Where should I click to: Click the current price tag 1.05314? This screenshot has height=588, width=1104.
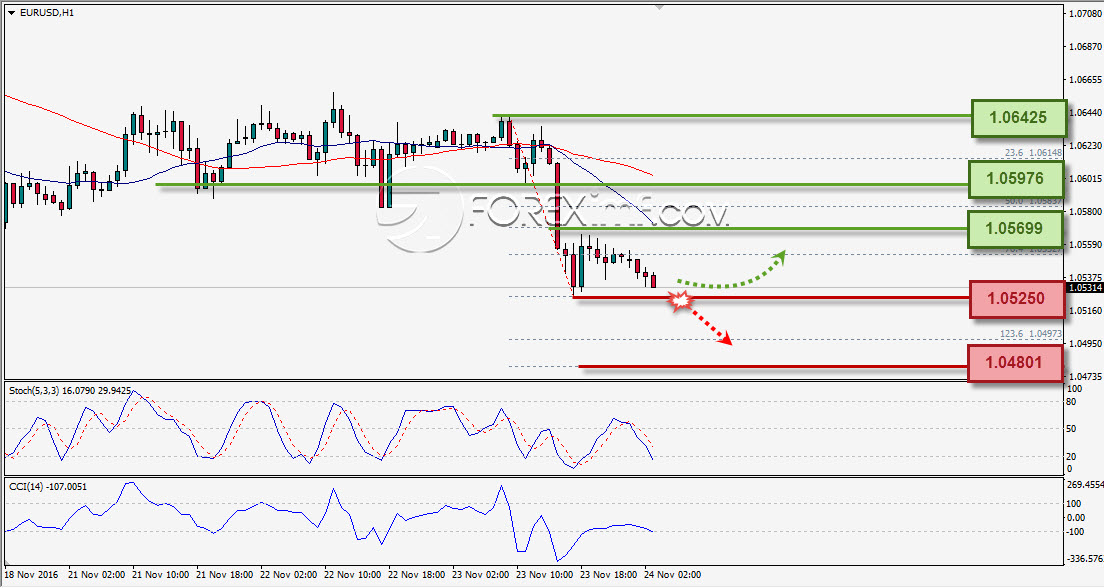click(x=1085, y=287)
